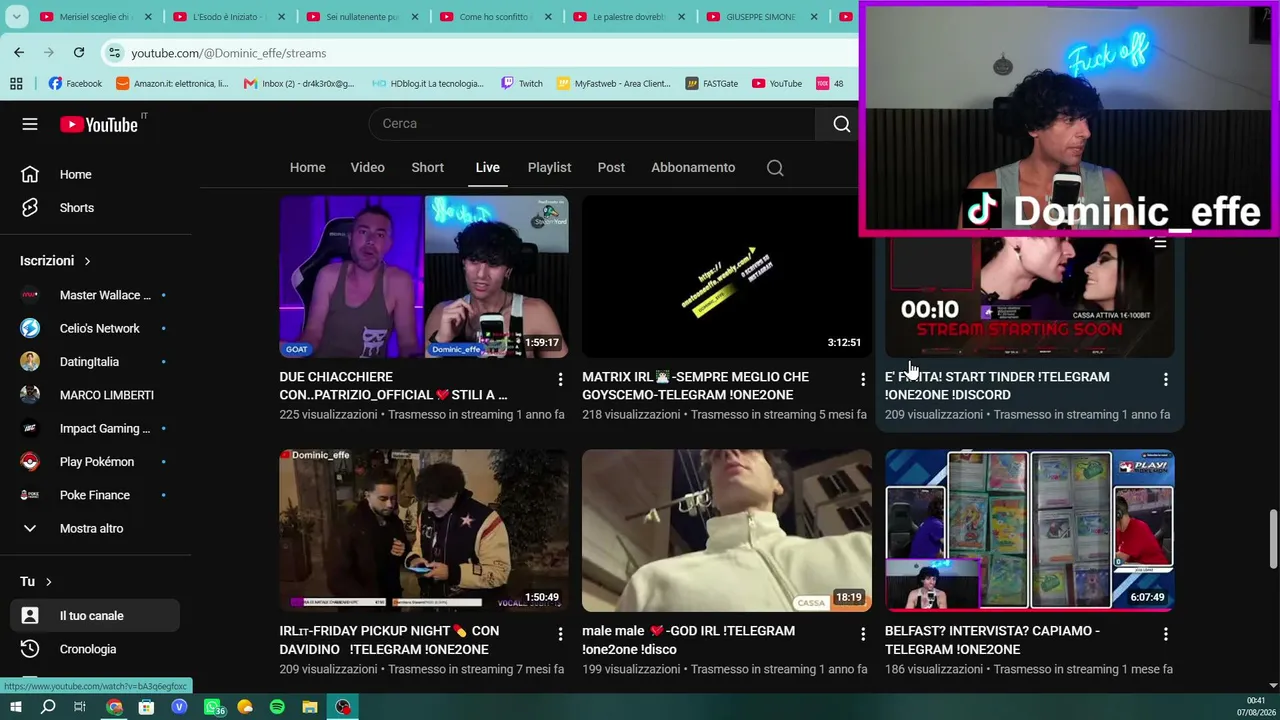Open options menu for START TINDER video
Screen dimensions: 1280x720
[x=1165, y=380]
